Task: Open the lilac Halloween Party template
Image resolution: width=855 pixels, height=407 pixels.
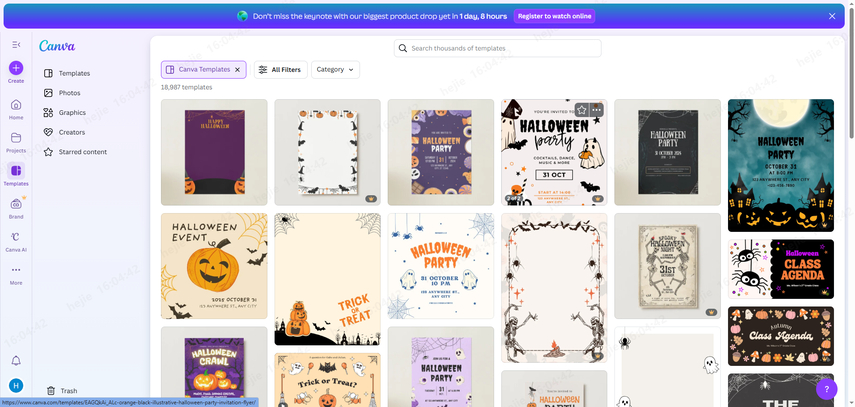Action: point(441,367)
